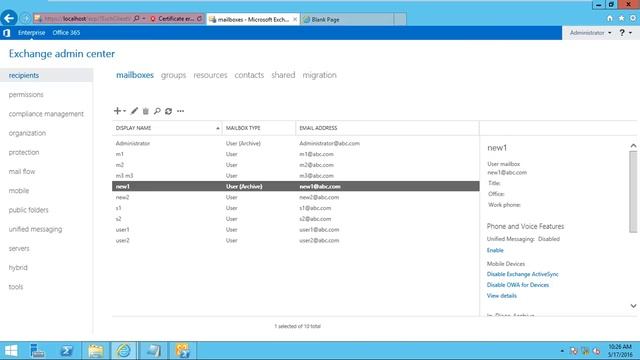The image size is (640, 360).
Task: Open unified messaging in left navigation
Action: tap(36, 229)
